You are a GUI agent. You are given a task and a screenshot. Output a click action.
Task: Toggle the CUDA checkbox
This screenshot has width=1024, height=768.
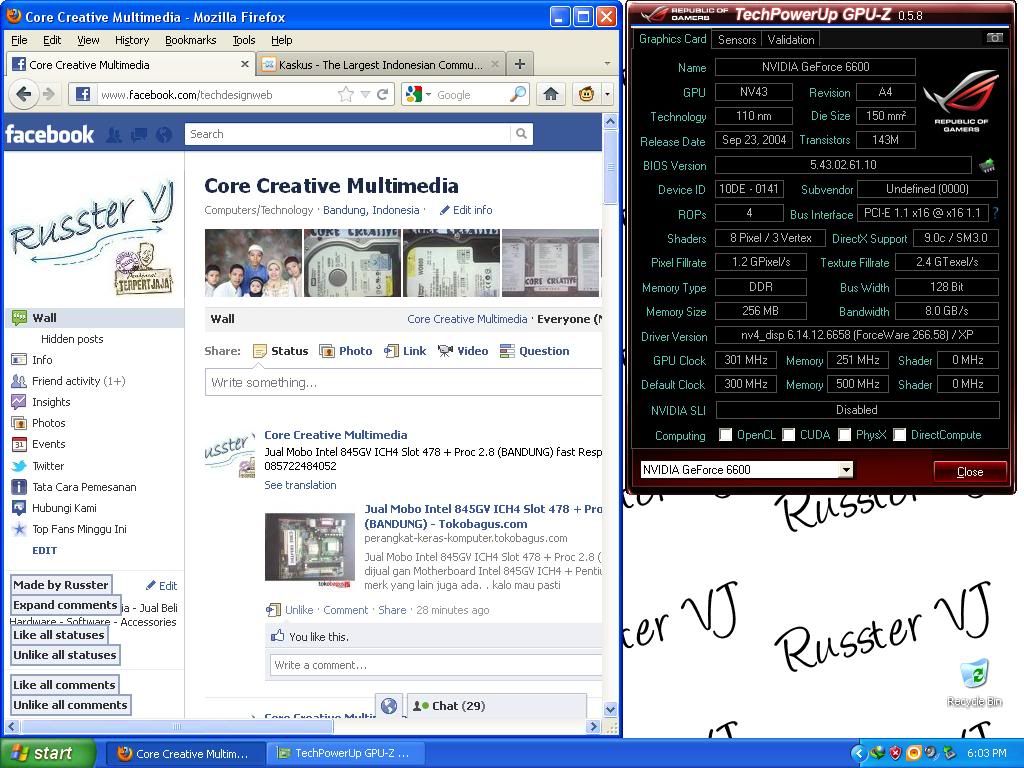click(789, 435)
